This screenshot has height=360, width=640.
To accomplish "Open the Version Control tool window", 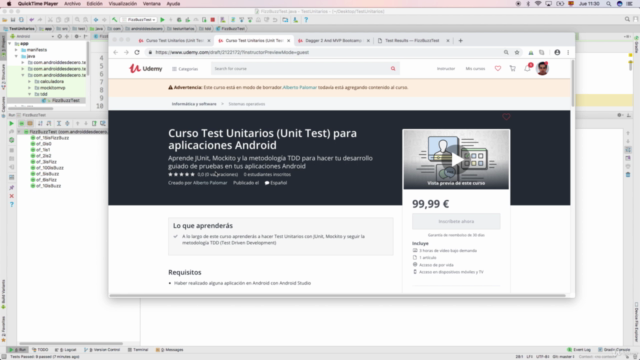I will click(102, 350).
